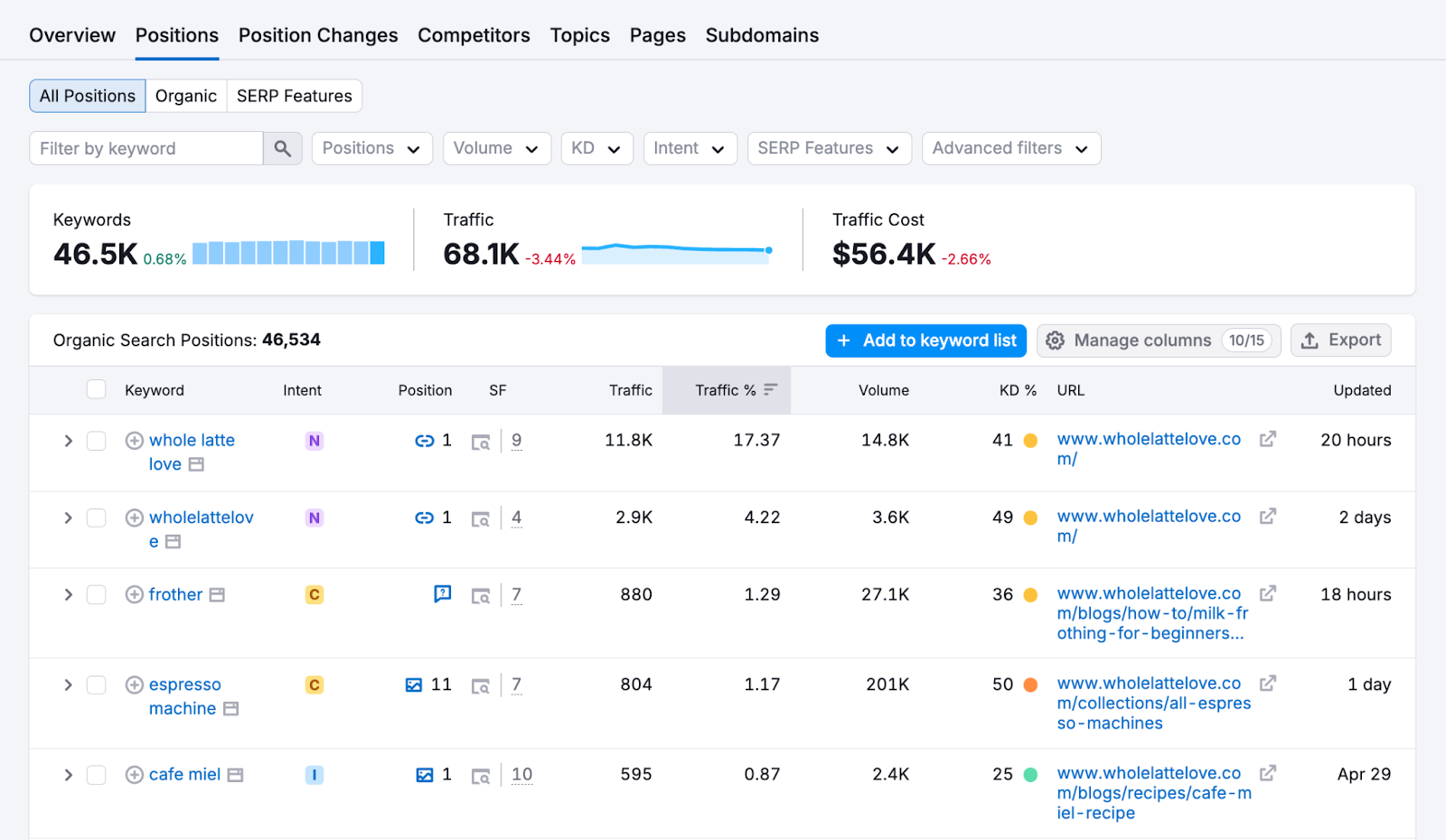1446x840 pixels.
Task: Check the 'whole latte love' row checkbox
Action: 97,441
